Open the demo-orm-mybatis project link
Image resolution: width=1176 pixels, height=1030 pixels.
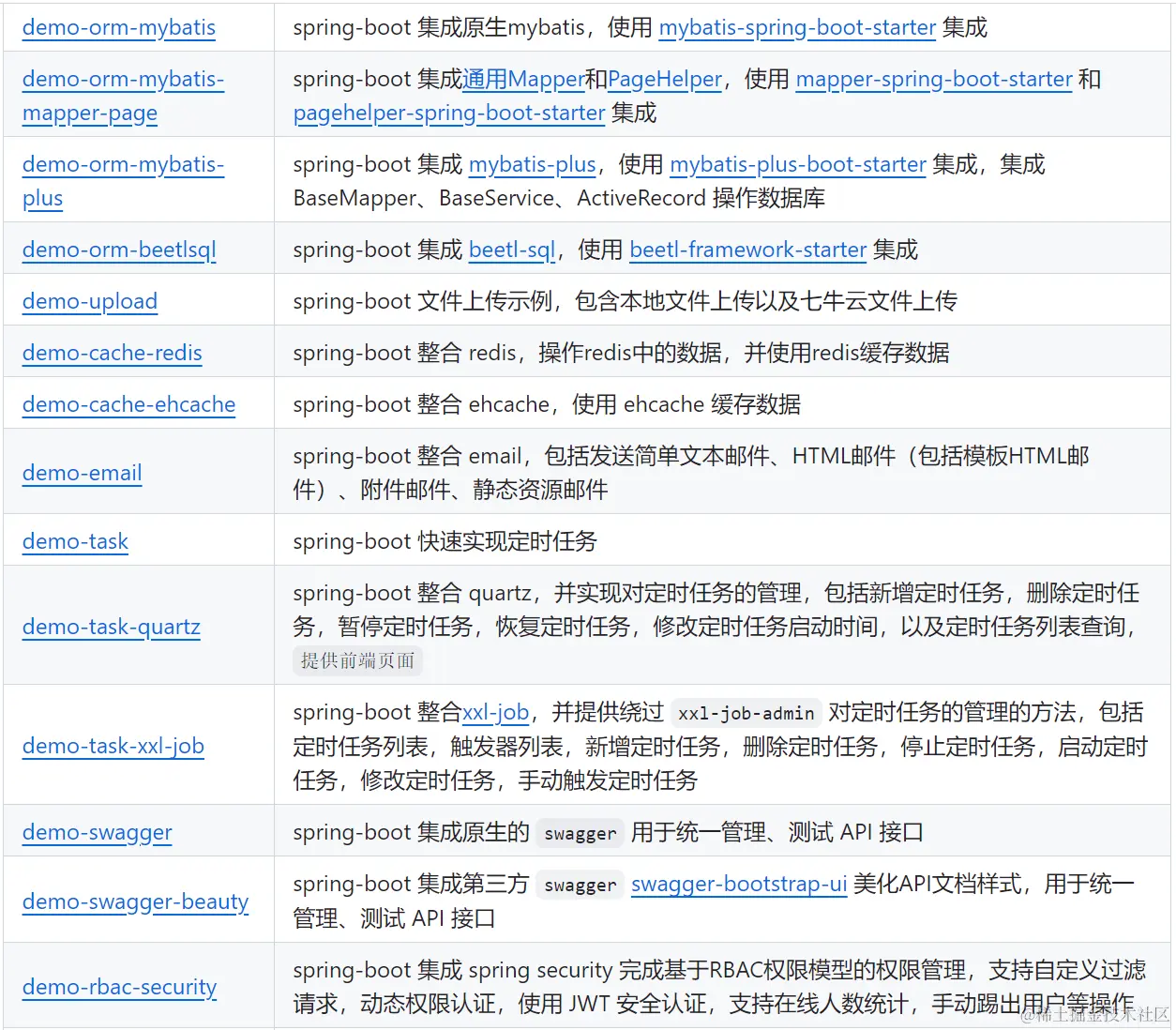(x=118, y=27)
